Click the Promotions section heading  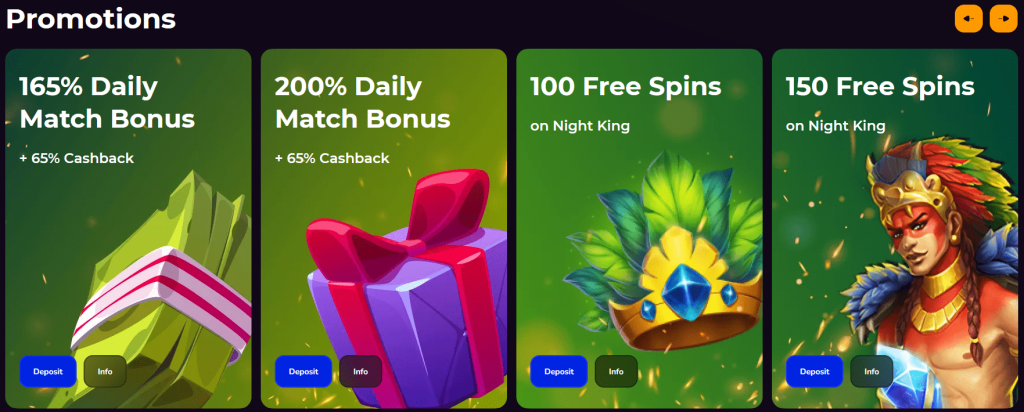[91, 19]
